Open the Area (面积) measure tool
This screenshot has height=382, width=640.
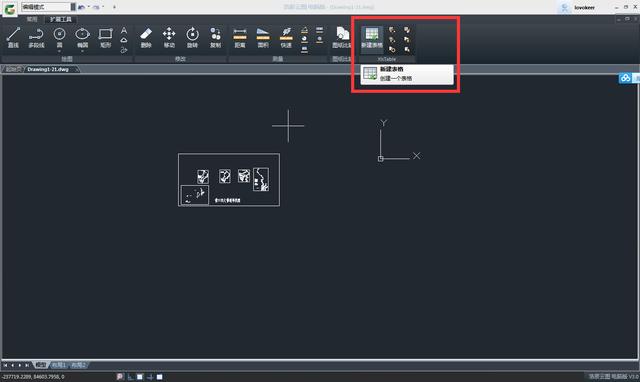pos(263,38)
